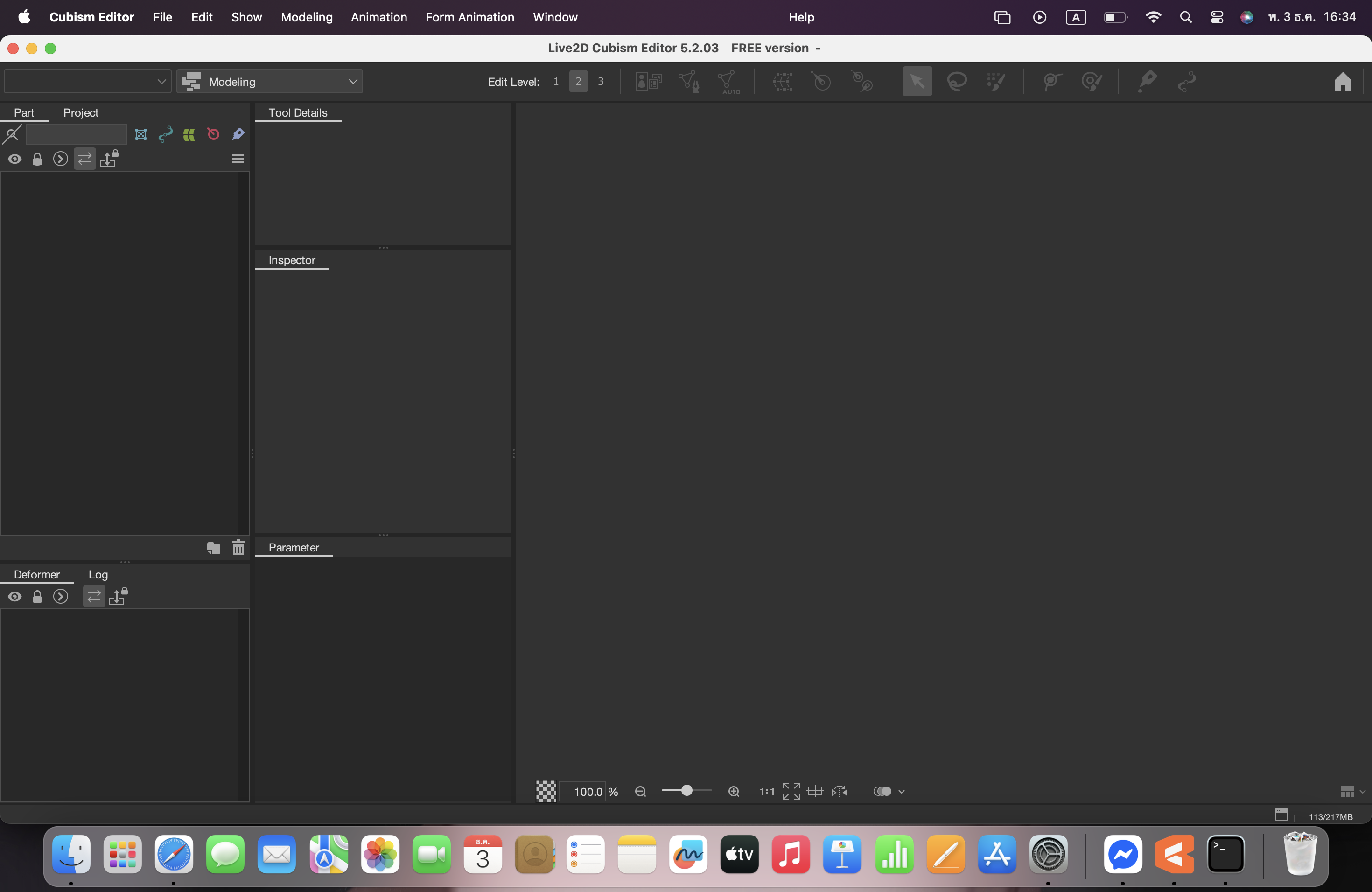Click the Part panel hamburger menu icon

click(x=238, y=159)
